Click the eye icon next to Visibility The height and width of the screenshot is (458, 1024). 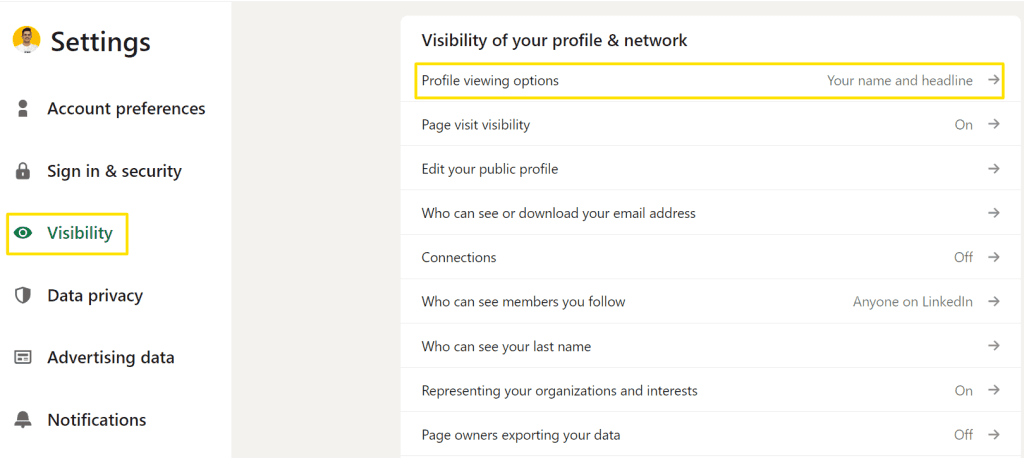coord(23,233)
